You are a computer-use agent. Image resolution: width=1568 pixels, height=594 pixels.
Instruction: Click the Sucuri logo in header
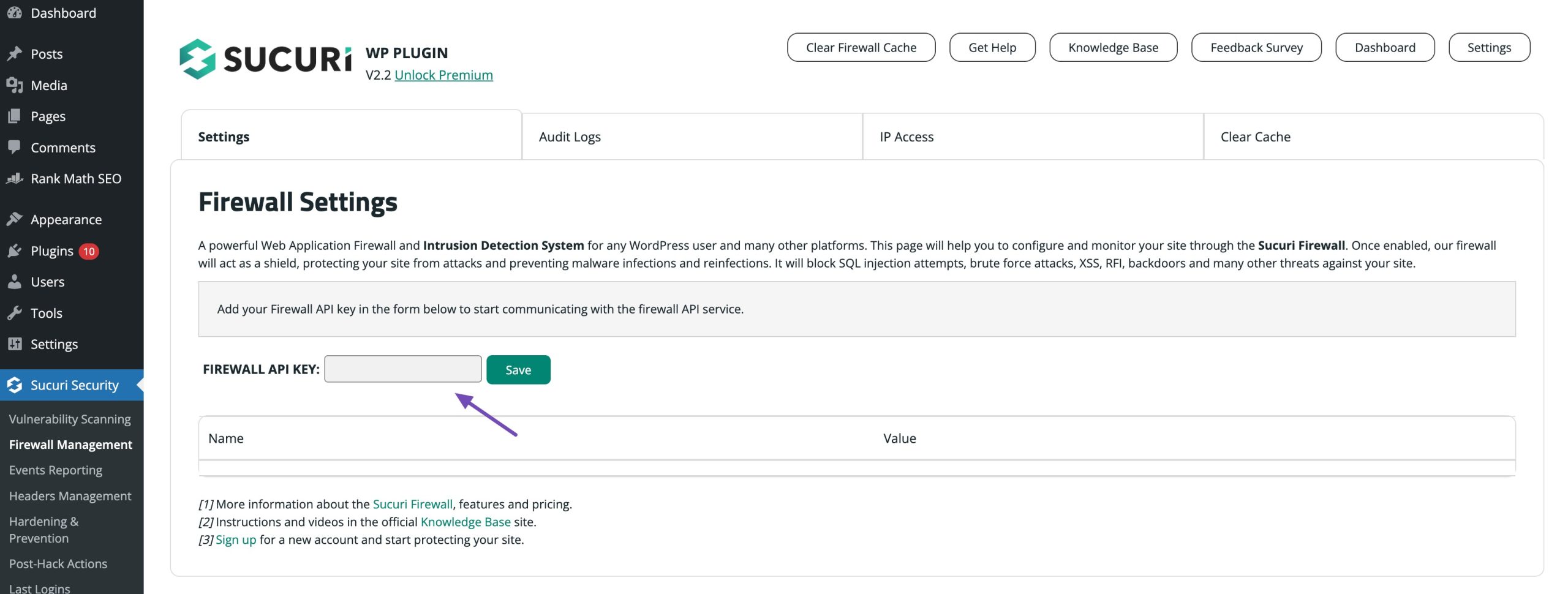pyautogui.click(x=265, y=59)
